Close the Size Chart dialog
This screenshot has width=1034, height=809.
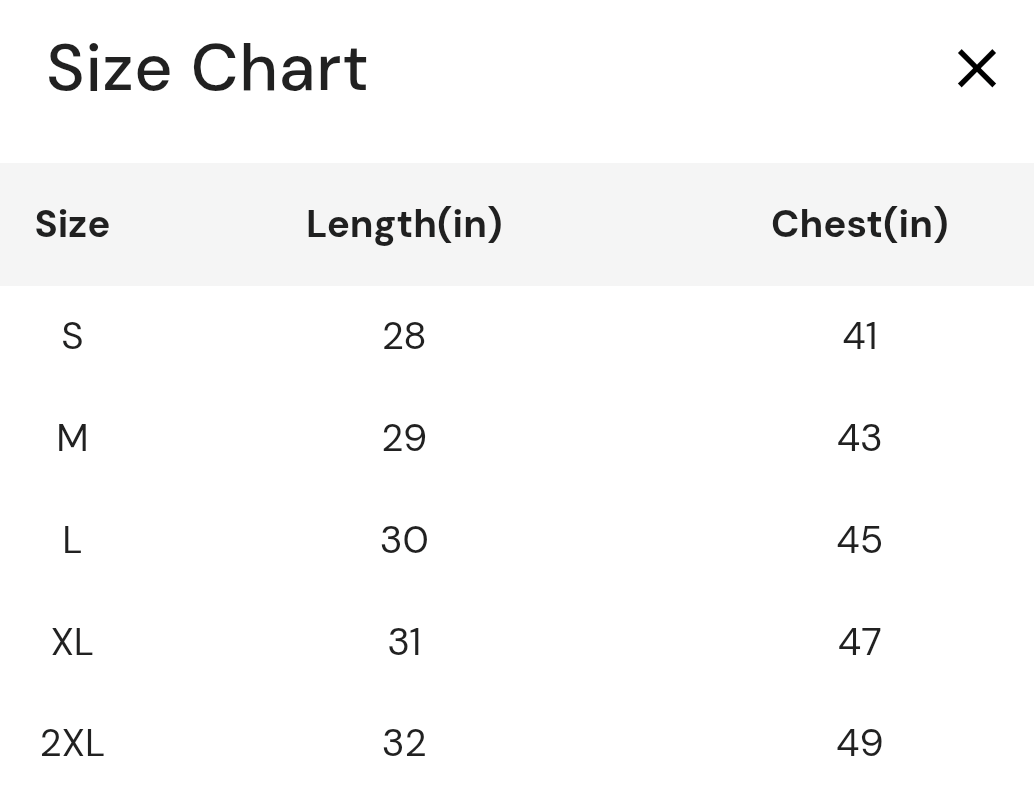tap(977, 69)
